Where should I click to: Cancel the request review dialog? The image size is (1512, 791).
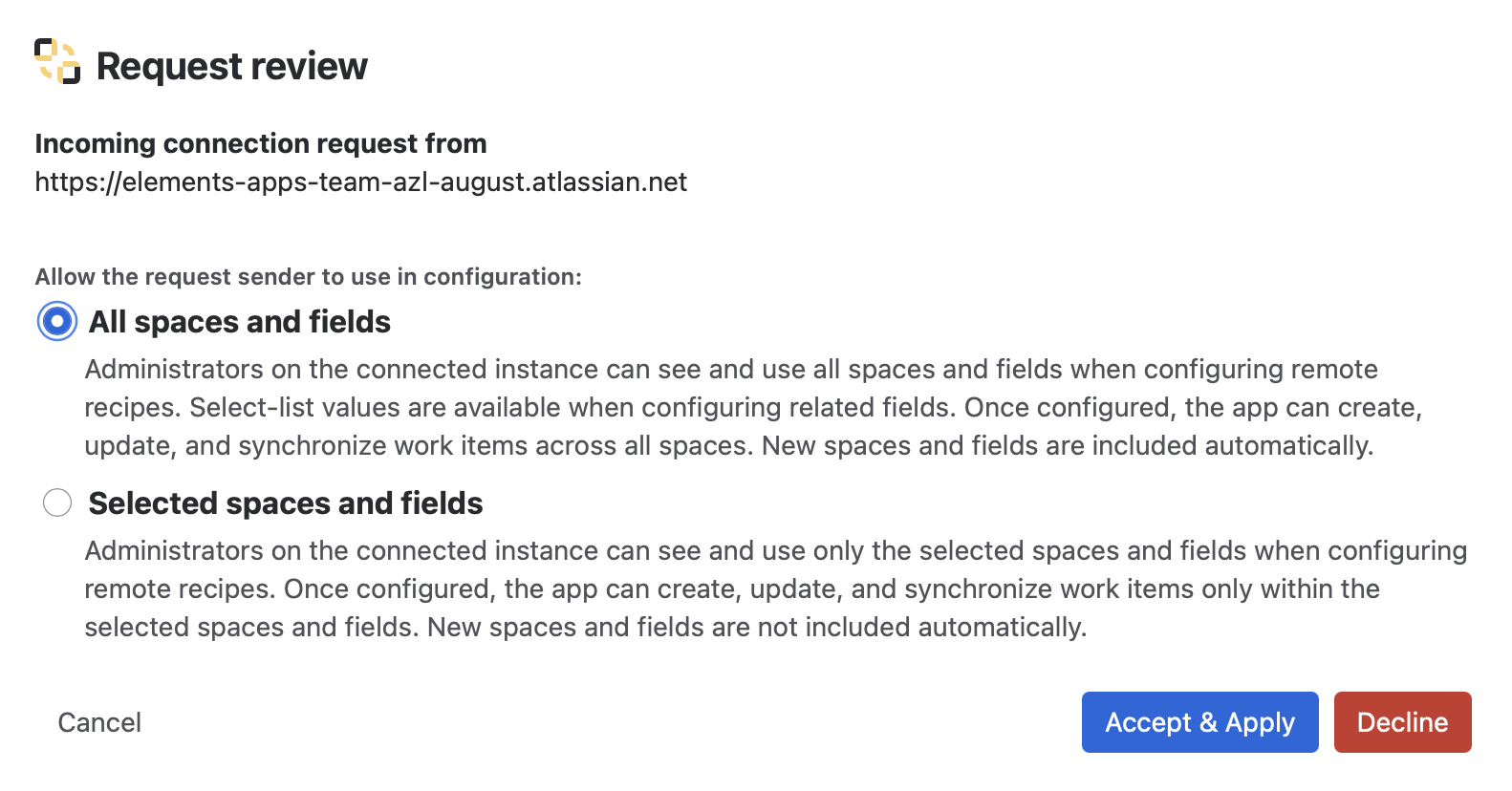click(99, 722)
